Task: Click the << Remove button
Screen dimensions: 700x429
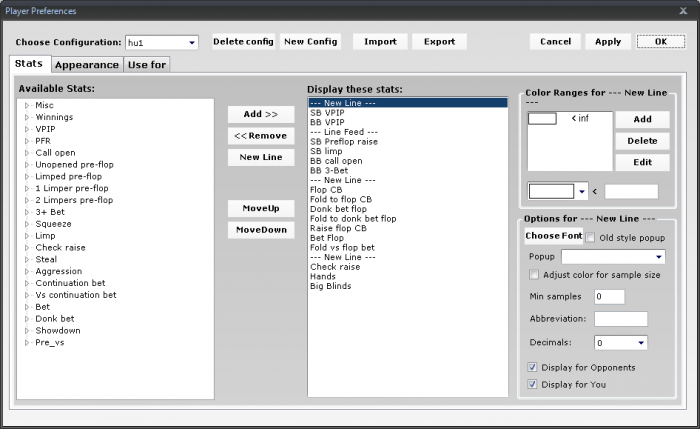Action: pyautogui.click(x=261, y=136)
